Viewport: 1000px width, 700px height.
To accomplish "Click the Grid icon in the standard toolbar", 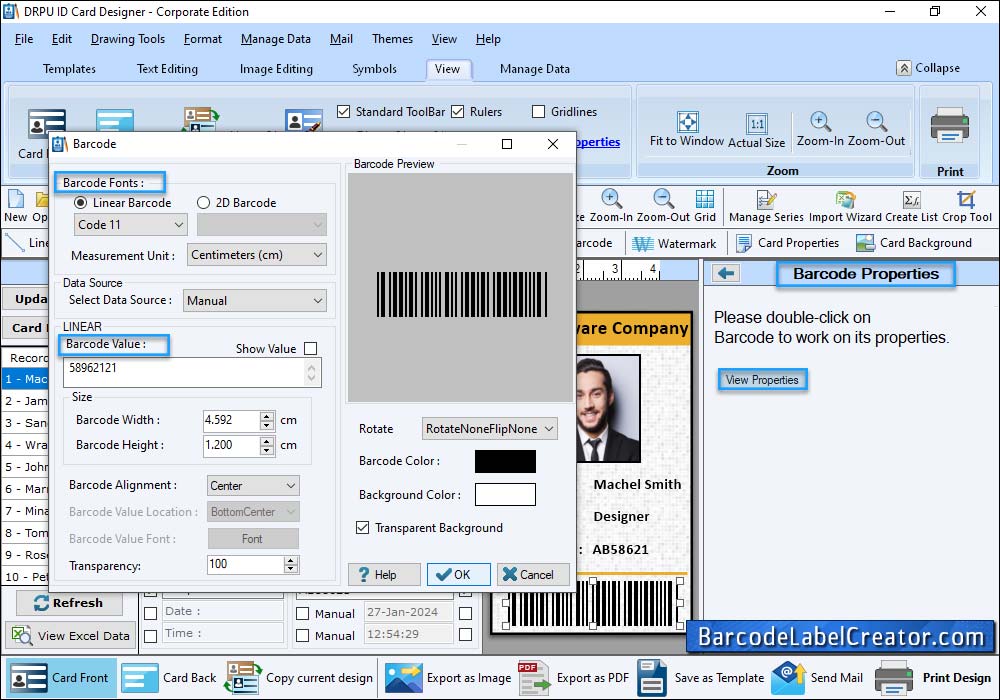I will [x=705, y=199].
